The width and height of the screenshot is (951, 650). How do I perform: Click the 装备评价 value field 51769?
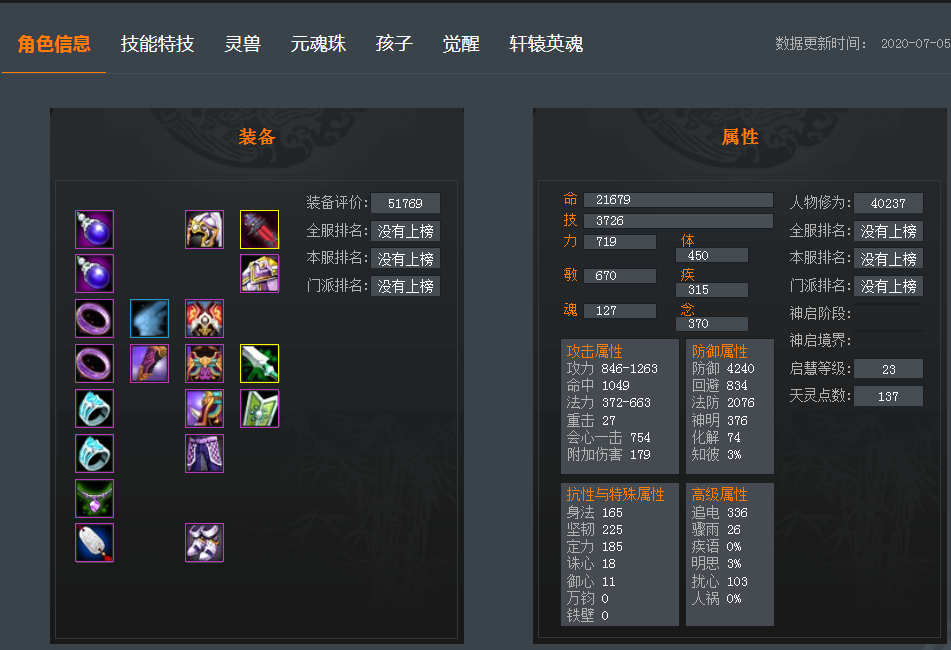(405, 203)
